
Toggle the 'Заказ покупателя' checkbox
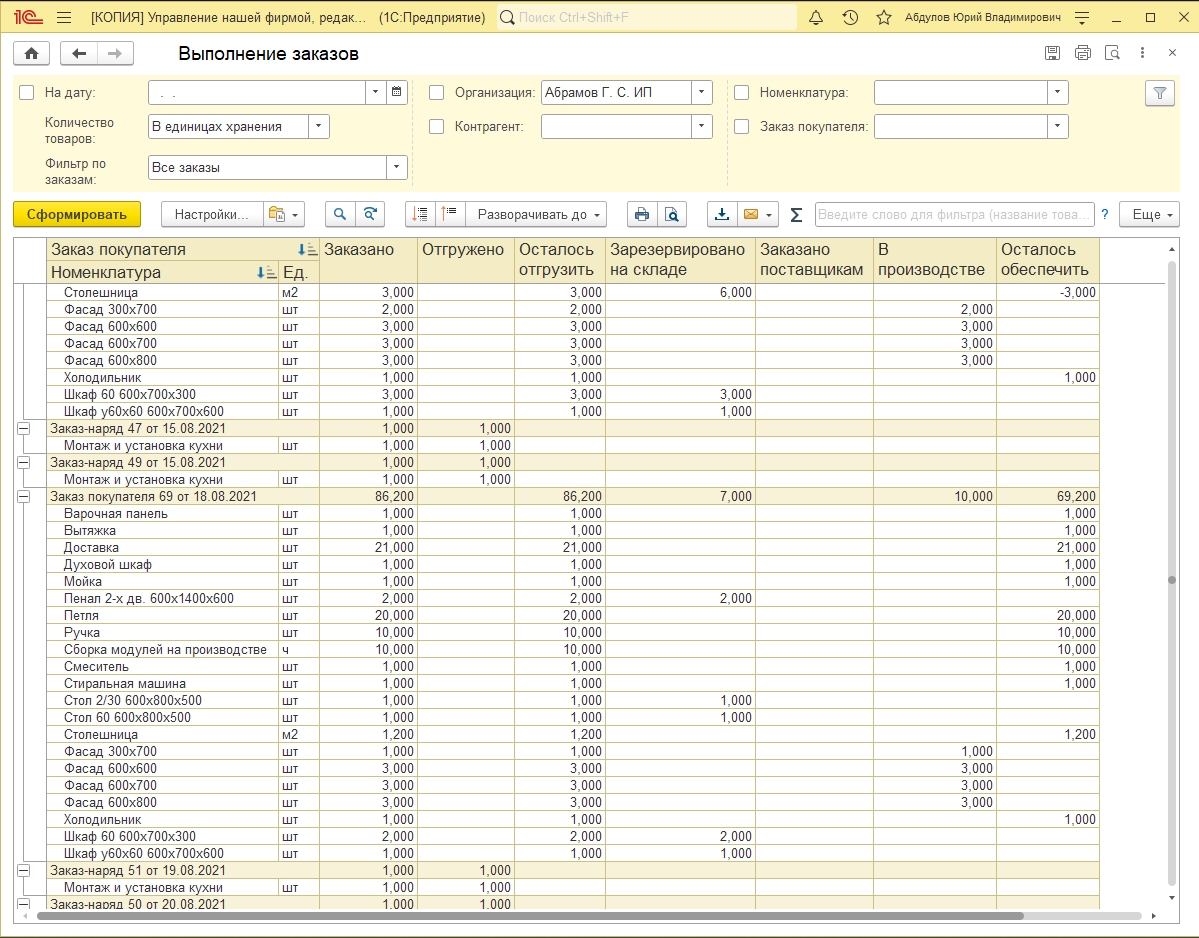click(742, 127)
